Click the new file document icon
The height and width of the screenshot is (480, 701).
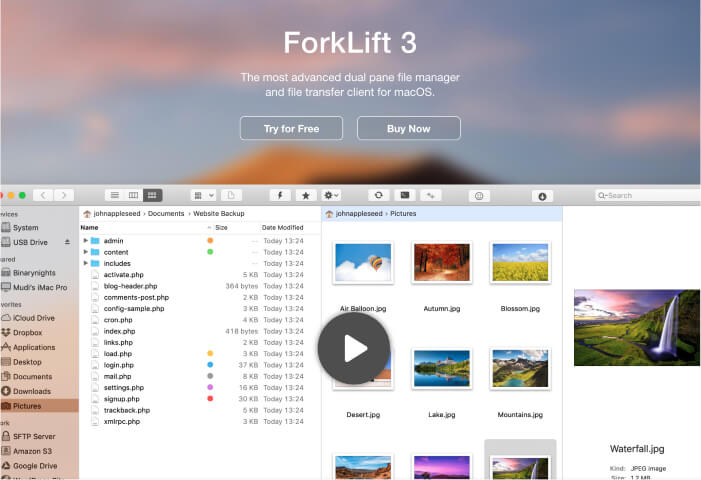pyautogui.click(x=231, y=195)
